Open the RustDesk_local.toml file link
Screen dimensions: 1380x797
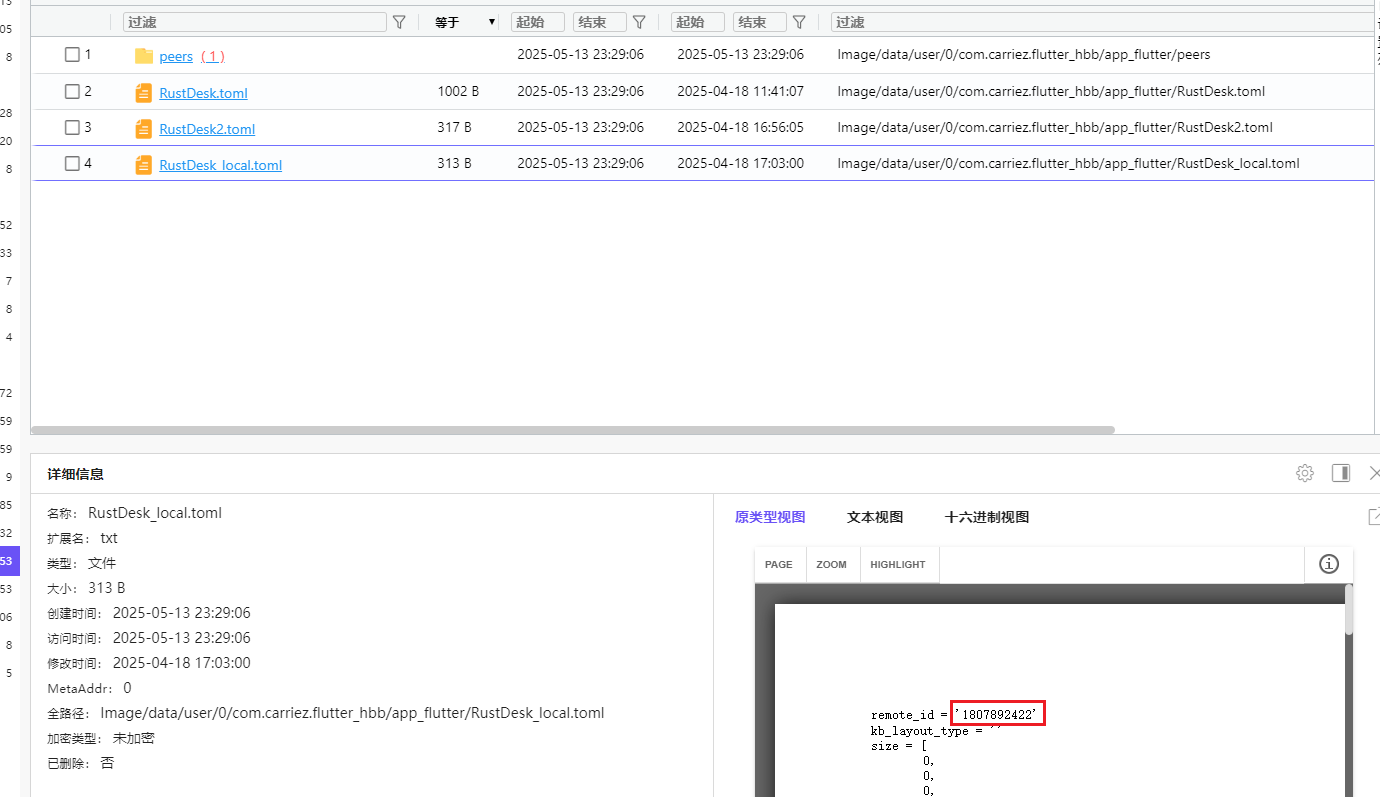(220, 165)
